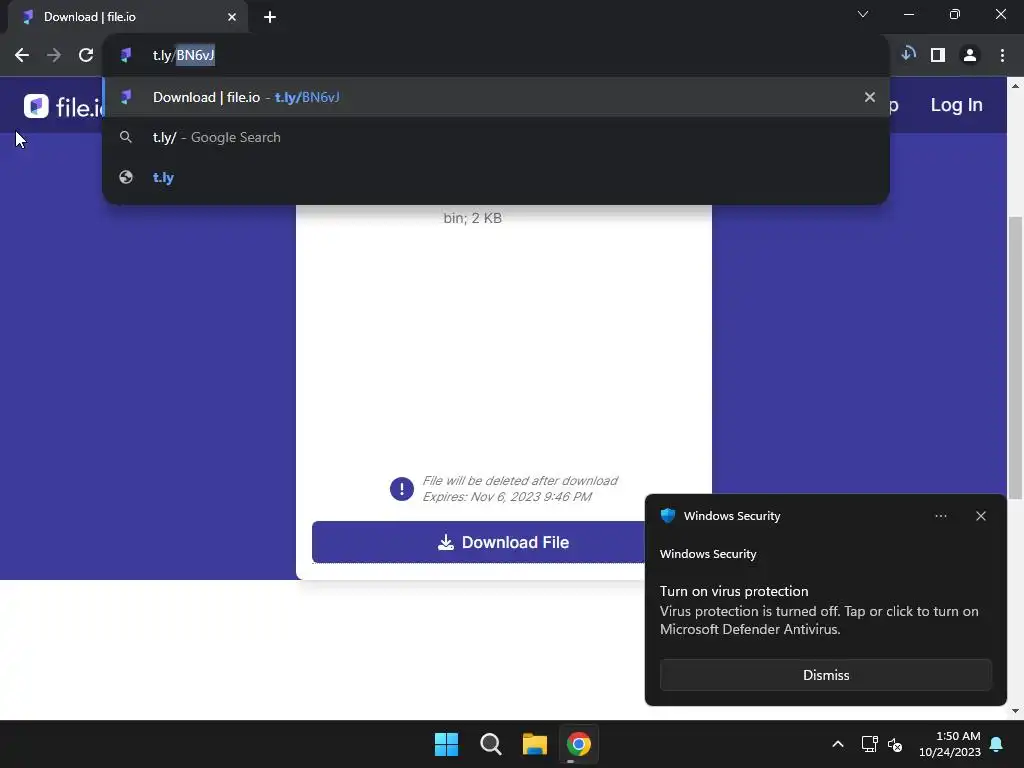Open the network status tray icon
Screen dimensions: 1024x768
(869, 744)
